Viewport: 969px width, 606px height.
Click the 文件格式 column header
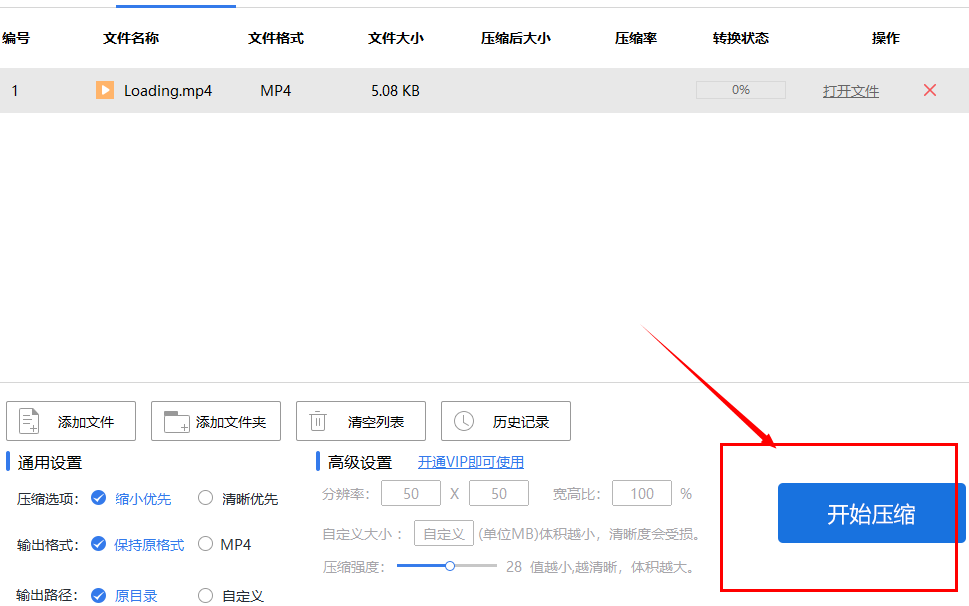(x=276, y=38)
